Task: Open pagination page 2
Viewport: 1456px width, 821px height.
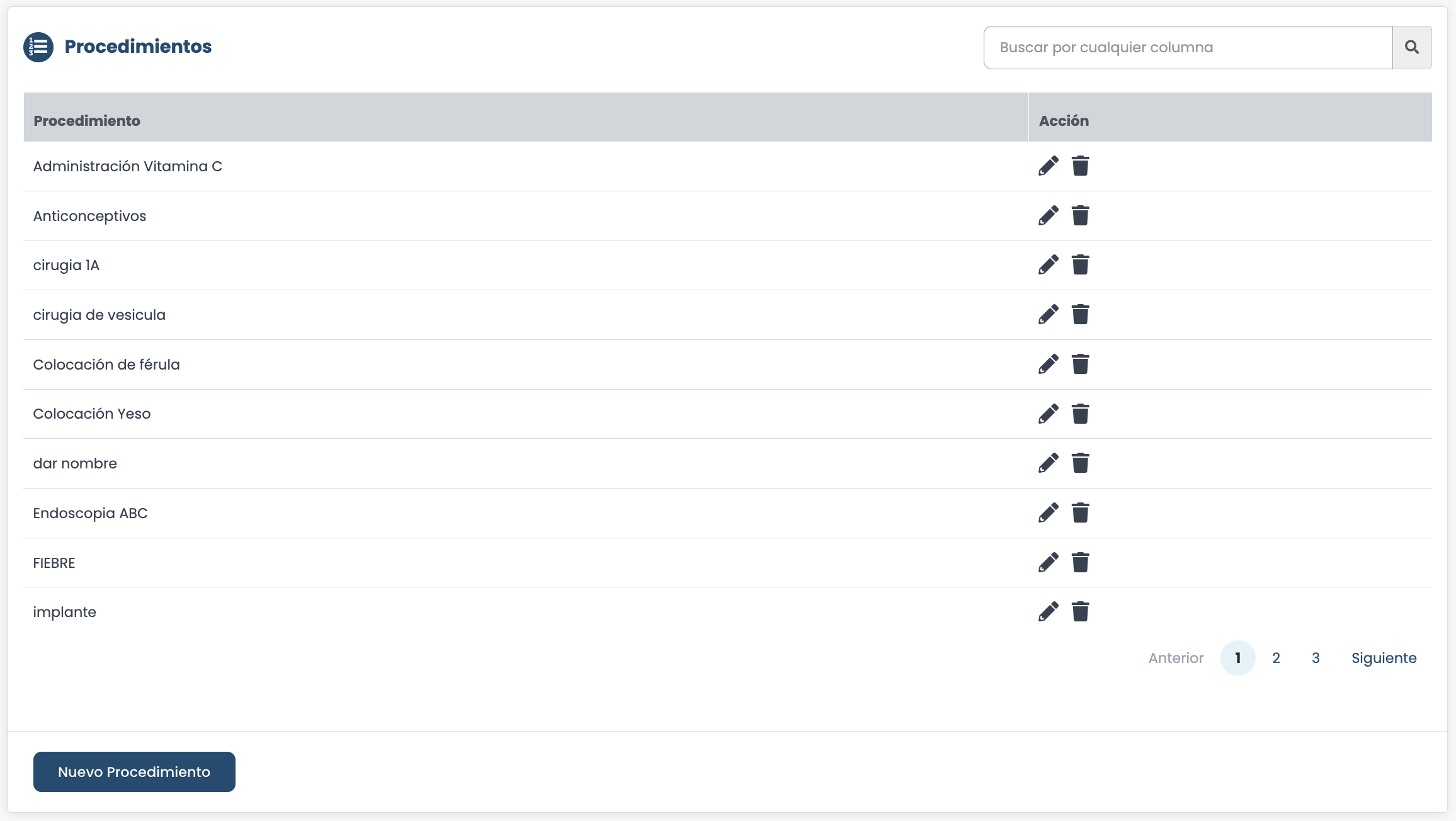Action: [1276, 658]
